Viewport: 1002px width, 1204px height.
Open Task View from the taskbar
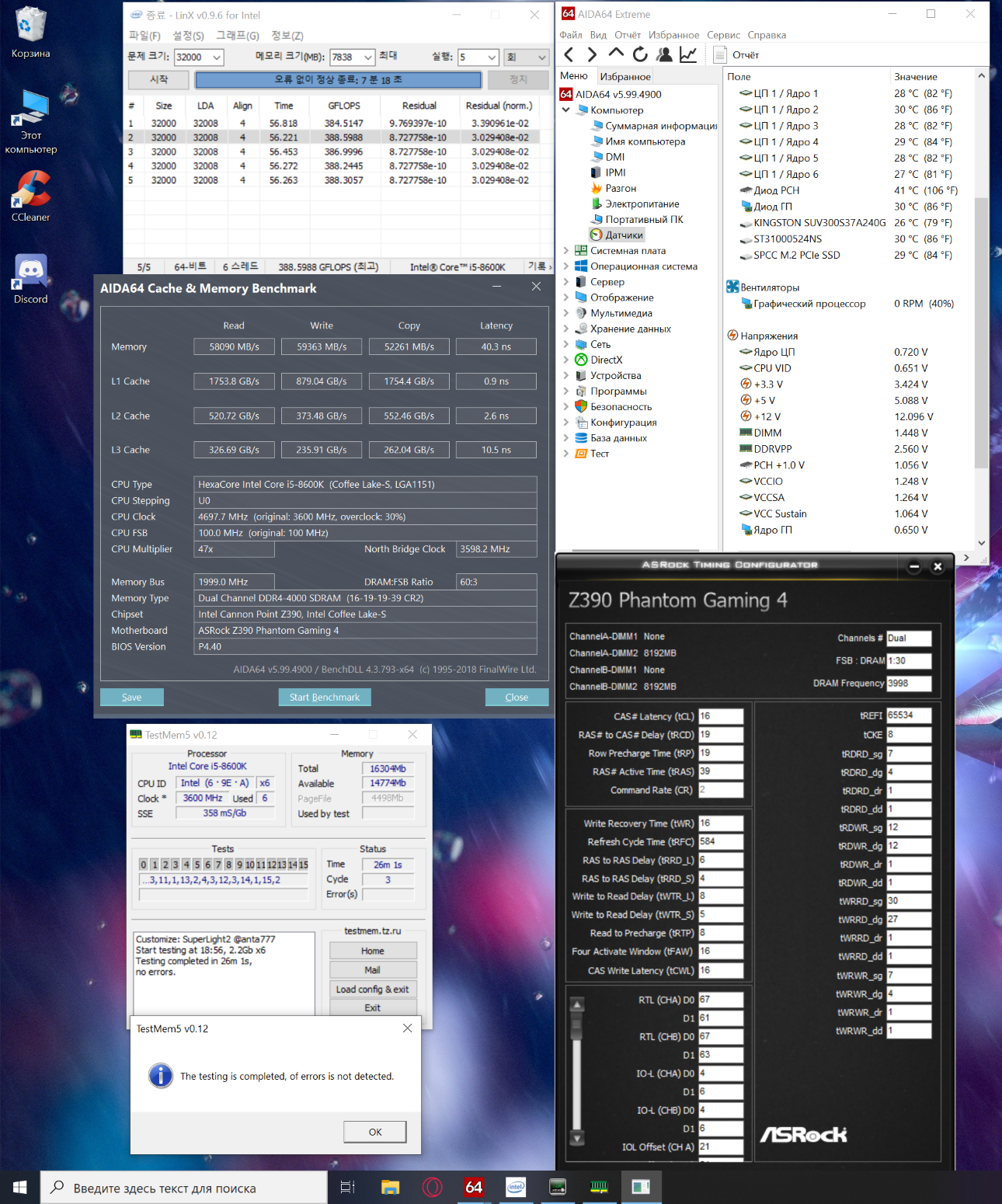348,1188
